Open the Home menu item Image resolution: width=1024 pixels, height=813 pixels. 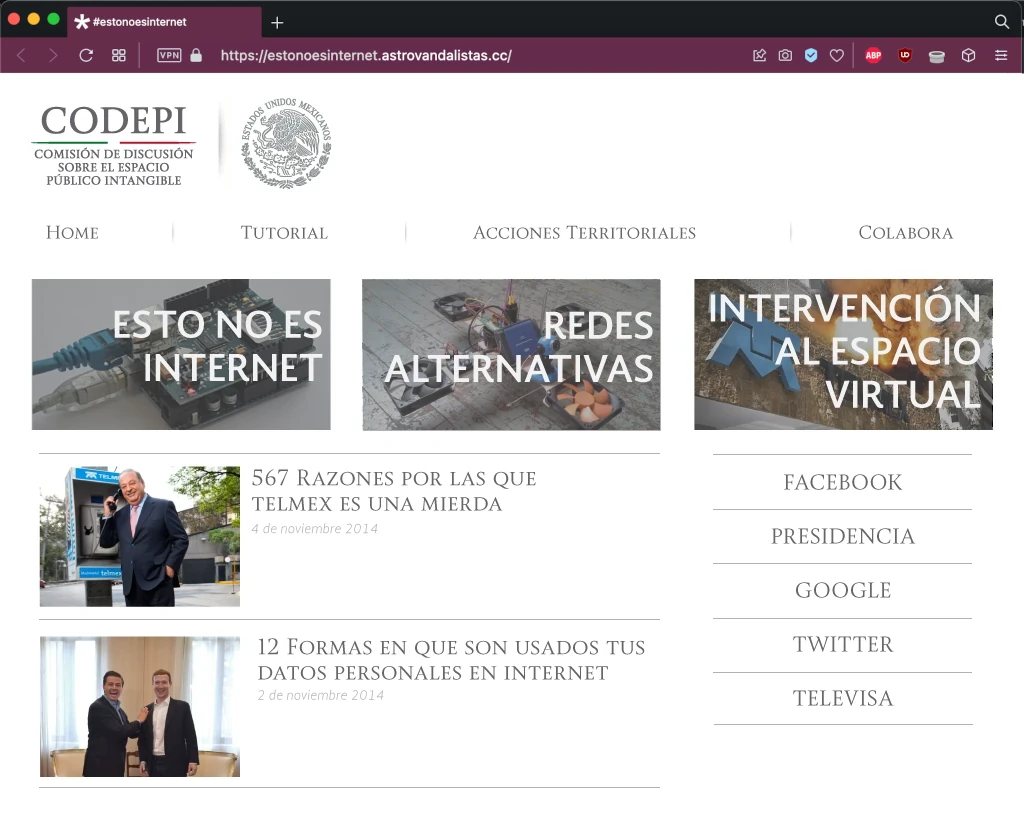click(x=72, y=232)
